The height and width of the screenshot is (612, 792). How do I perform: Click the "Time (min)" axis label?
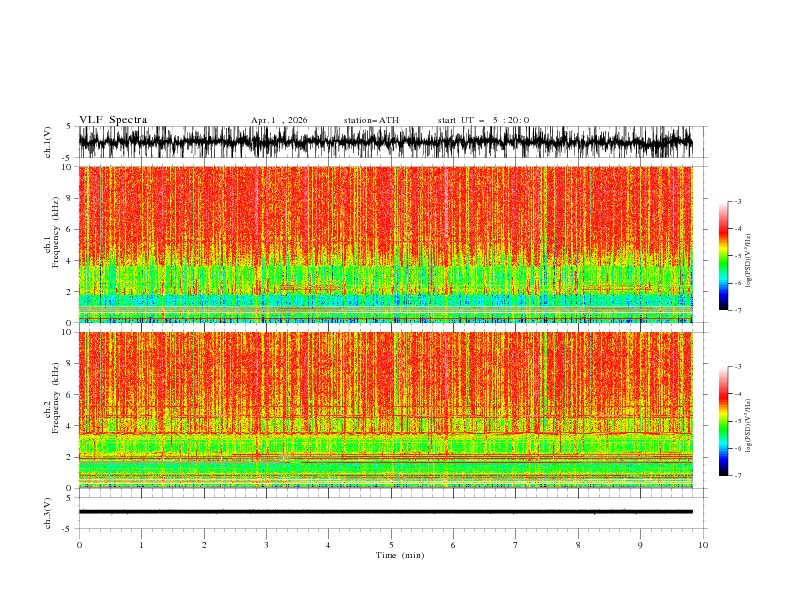pos(400,555)
